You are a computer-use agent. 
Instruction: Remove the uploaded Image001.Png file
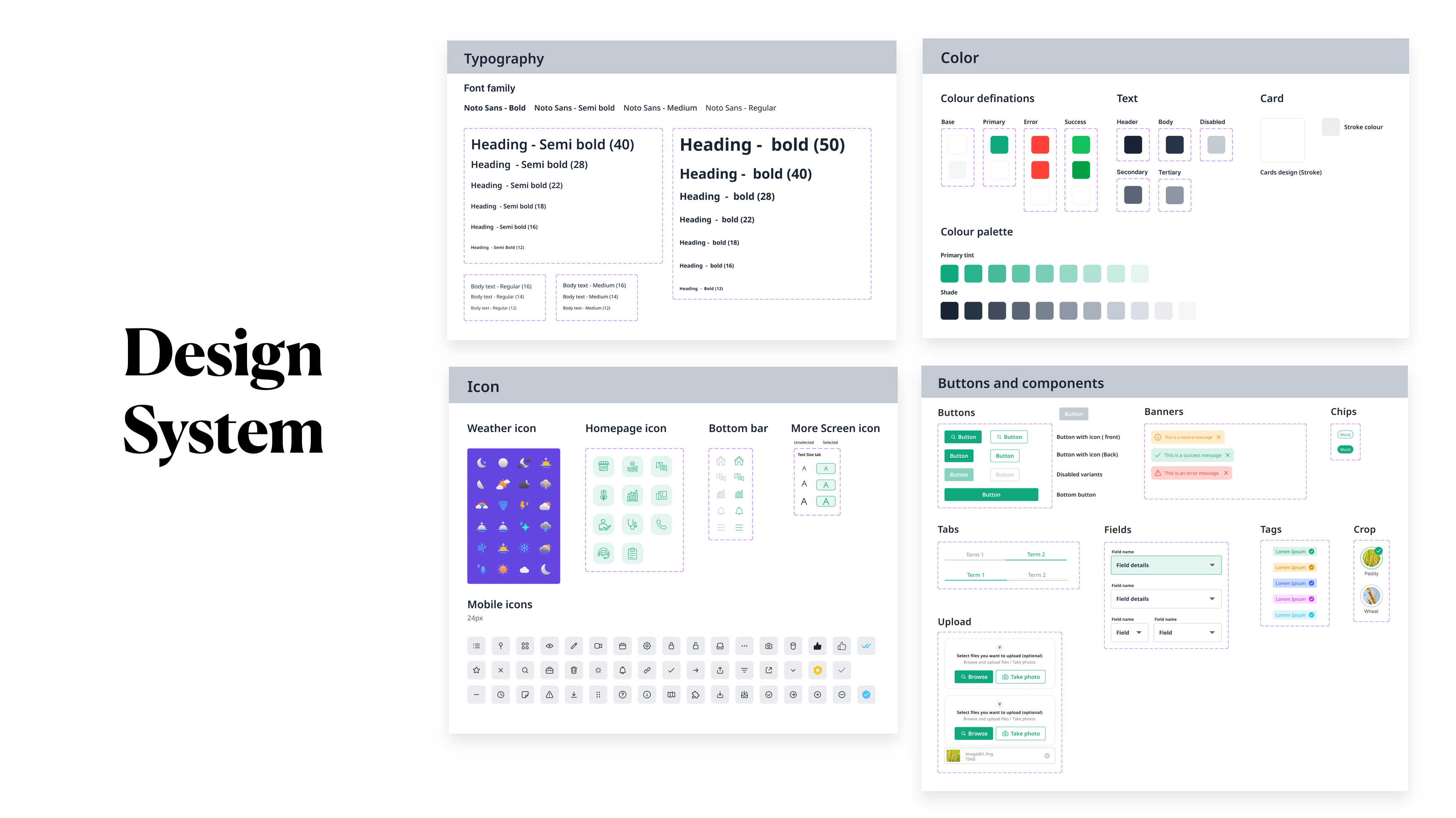click(1046, 755)
